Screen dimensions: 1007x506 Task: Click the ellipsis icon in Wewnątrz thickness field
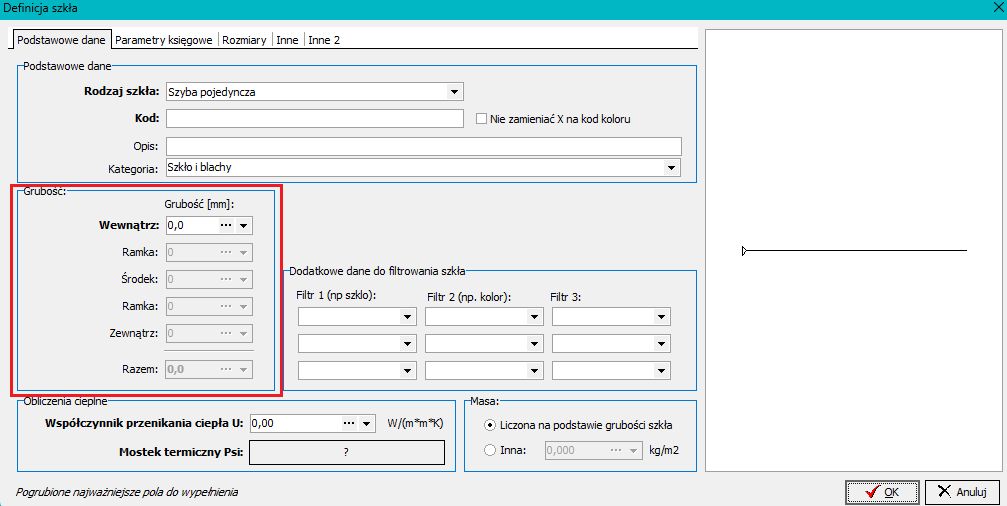click(226, 226)
